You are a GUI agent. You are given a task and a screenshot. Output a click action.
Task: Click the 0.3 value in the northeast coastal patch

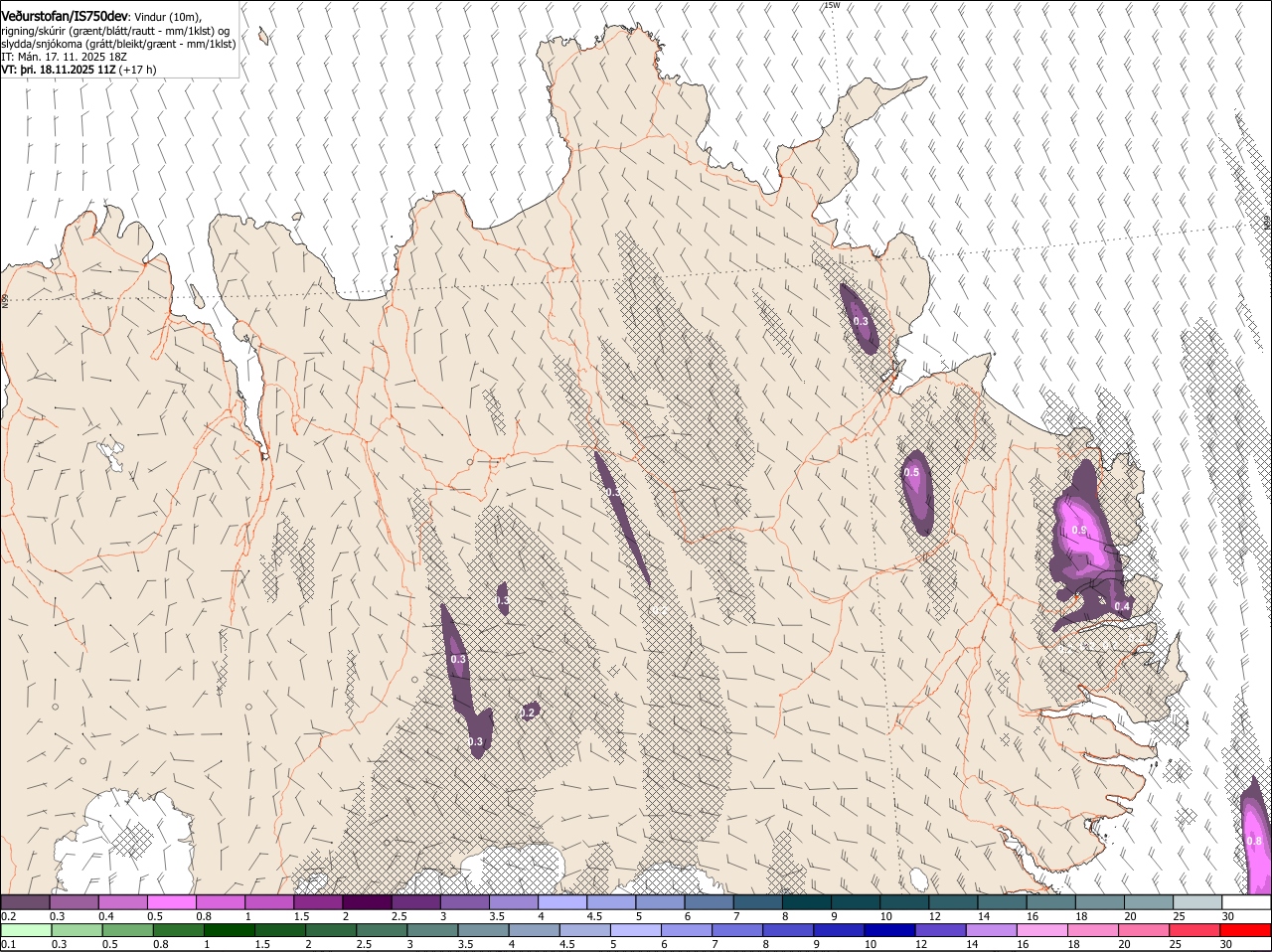pyautogui.click(x=861, y=321)
